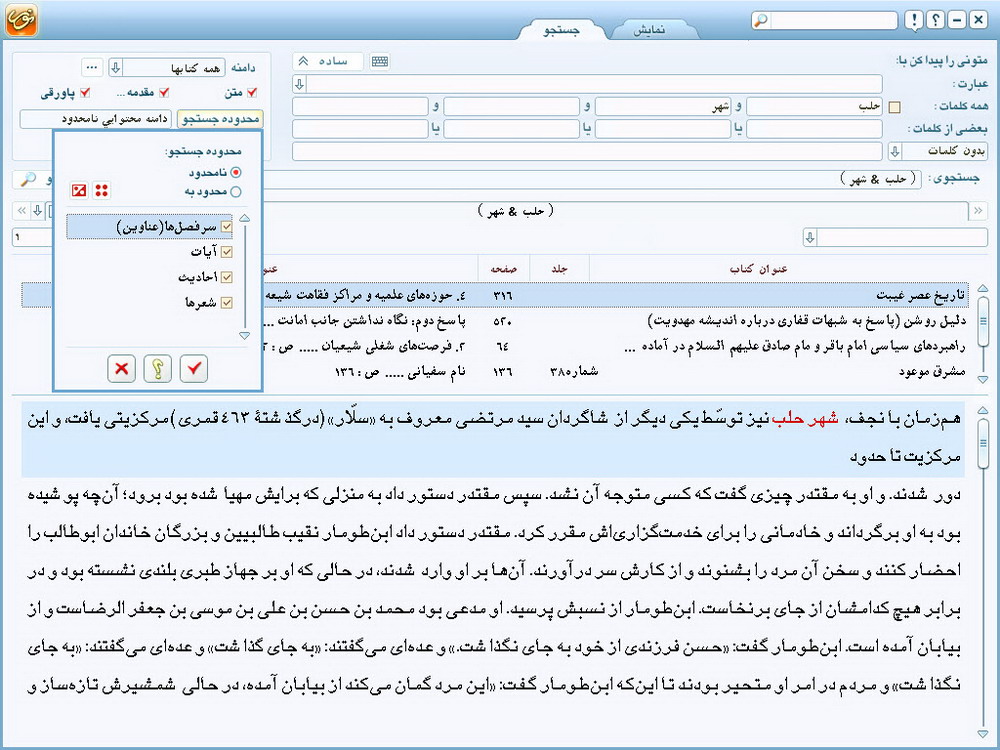Select the مشرق موعود result row
The image size is (1000, 750).
pyautogui.click(x=615, y=371)
